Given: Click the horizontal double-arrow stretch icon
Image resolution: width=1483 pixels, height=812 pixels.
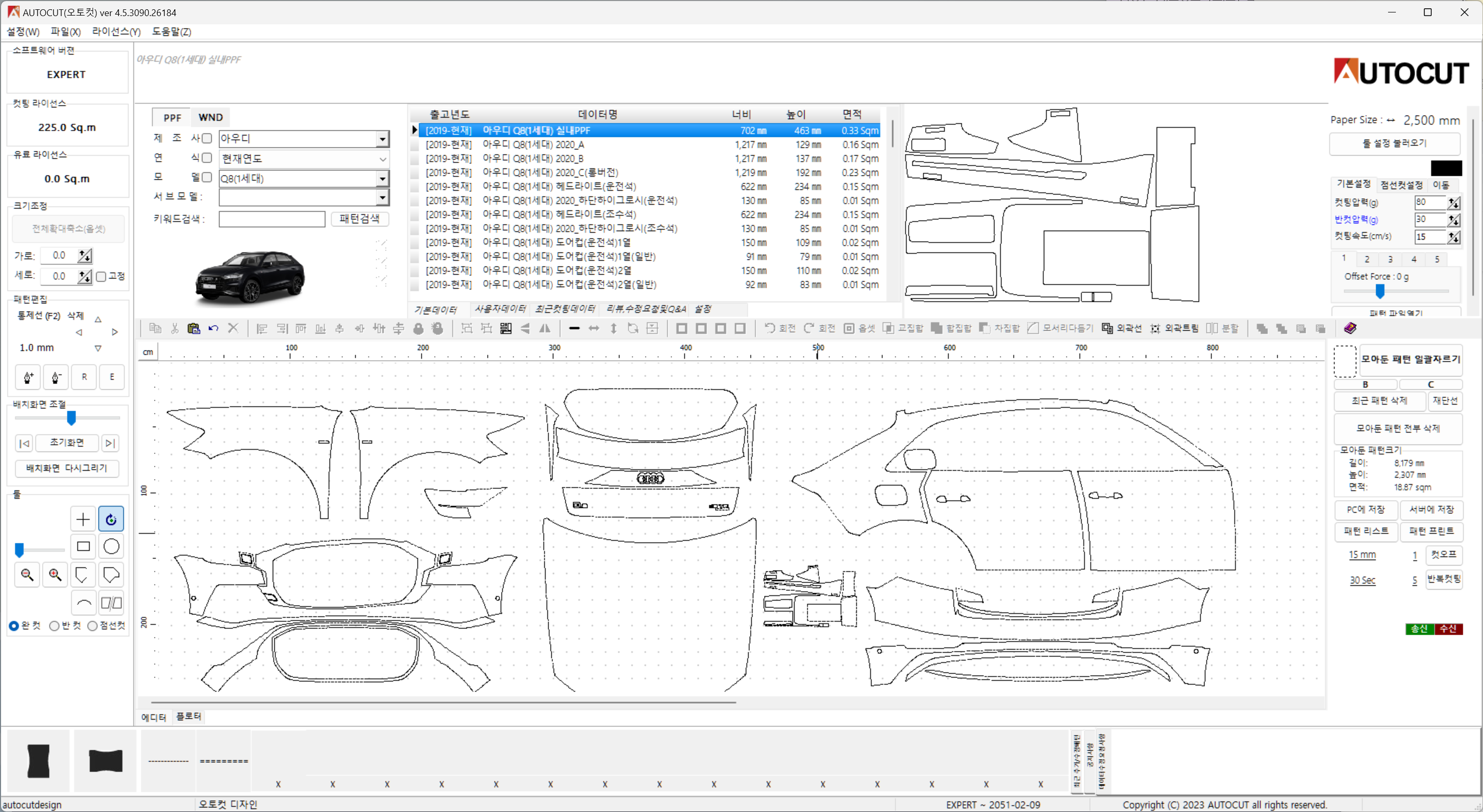Looking at the screenshot, I should coord(593,328).
